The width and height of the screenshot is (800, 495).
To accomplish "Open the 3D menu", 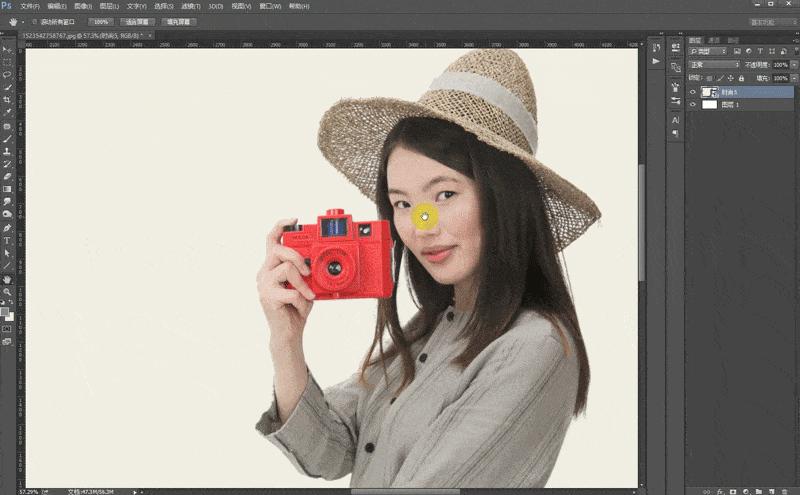I will tap(214, 6).
